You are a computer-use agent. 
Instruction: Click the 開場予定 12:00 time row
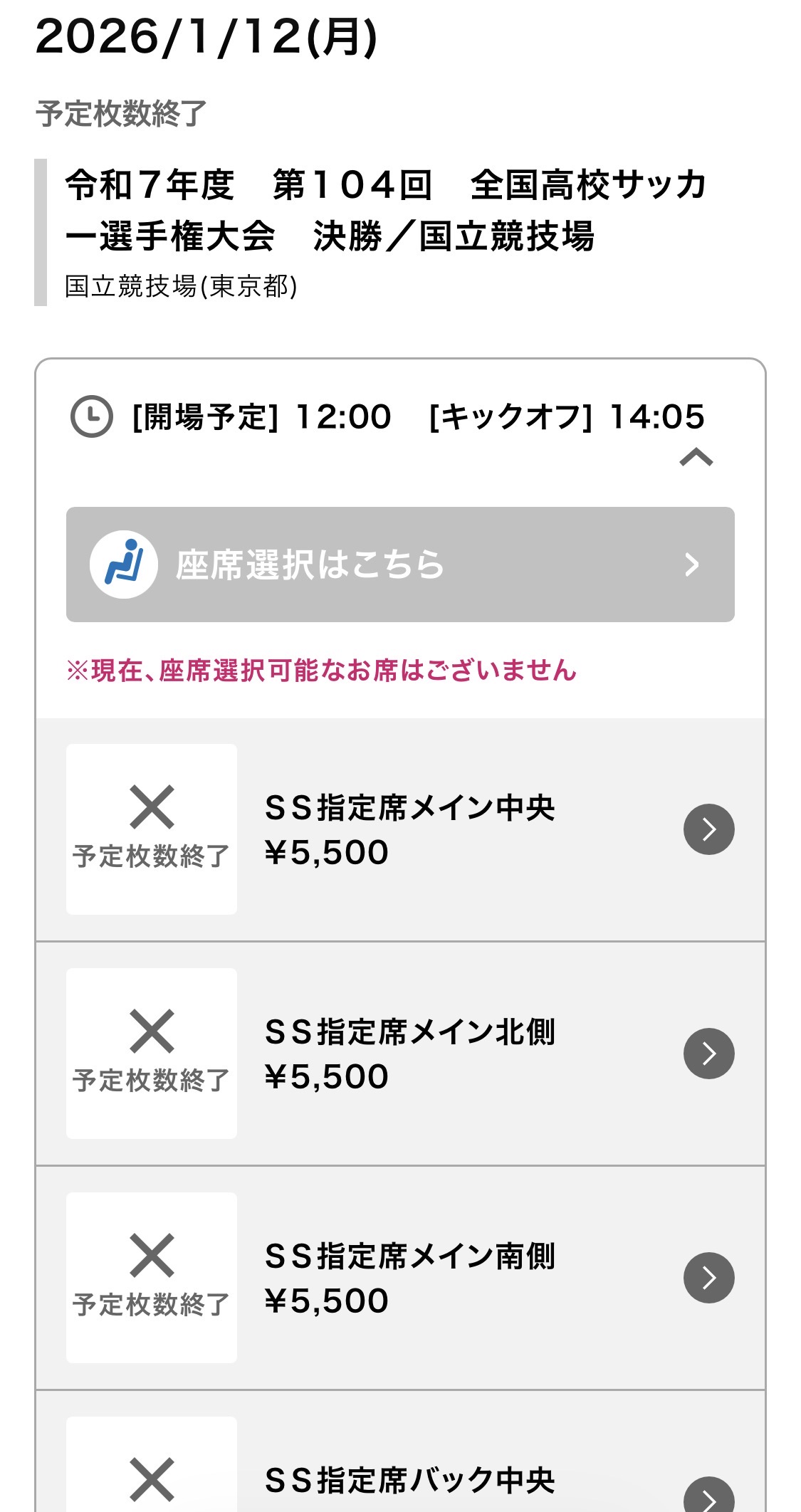click(262, 417)
